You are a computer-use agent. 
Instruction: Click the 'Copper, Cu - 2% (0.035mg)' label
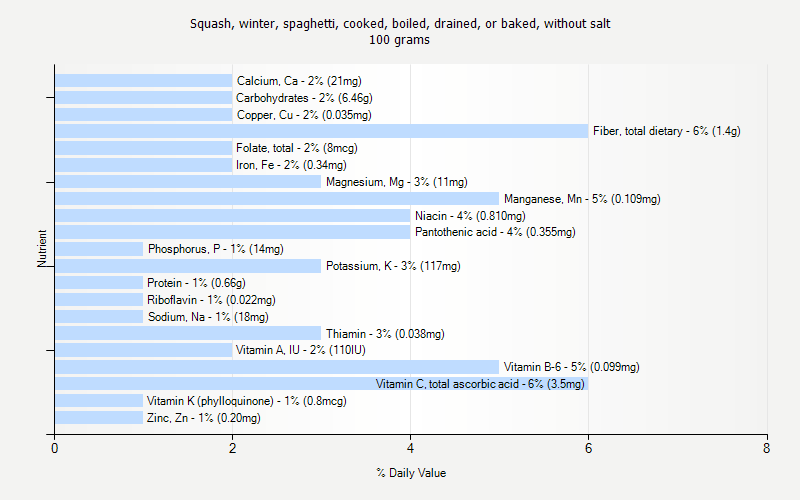304,115
